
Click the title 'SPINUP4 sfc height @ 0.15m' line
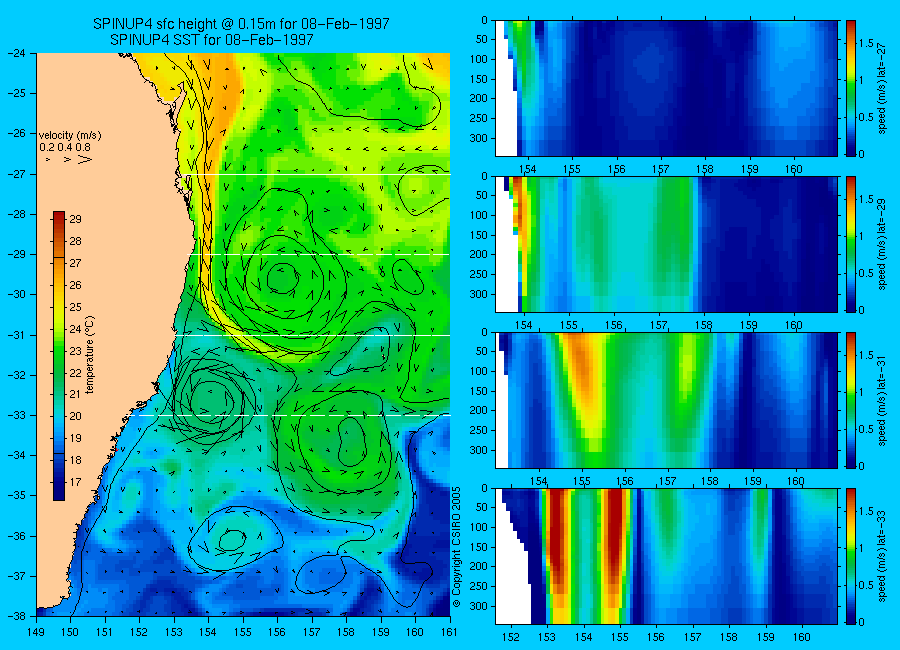pos(241,24)
